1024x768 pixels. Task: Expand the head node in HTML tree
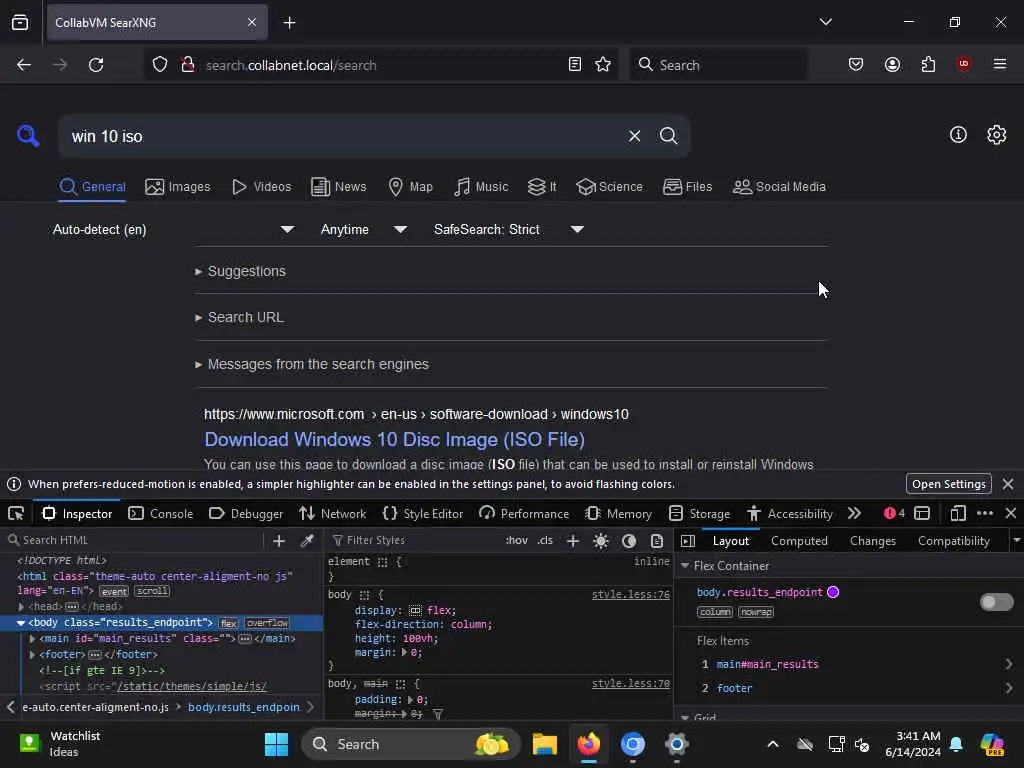click(22, 607)
